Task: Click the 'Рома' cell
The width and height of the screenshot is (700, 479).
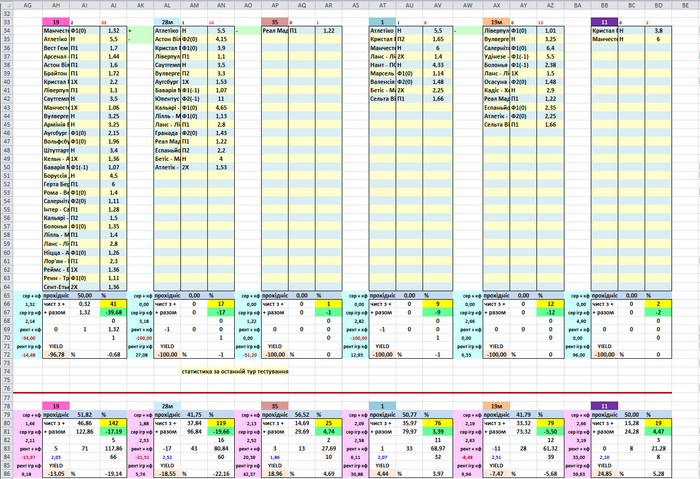Action: coord(56,192)
